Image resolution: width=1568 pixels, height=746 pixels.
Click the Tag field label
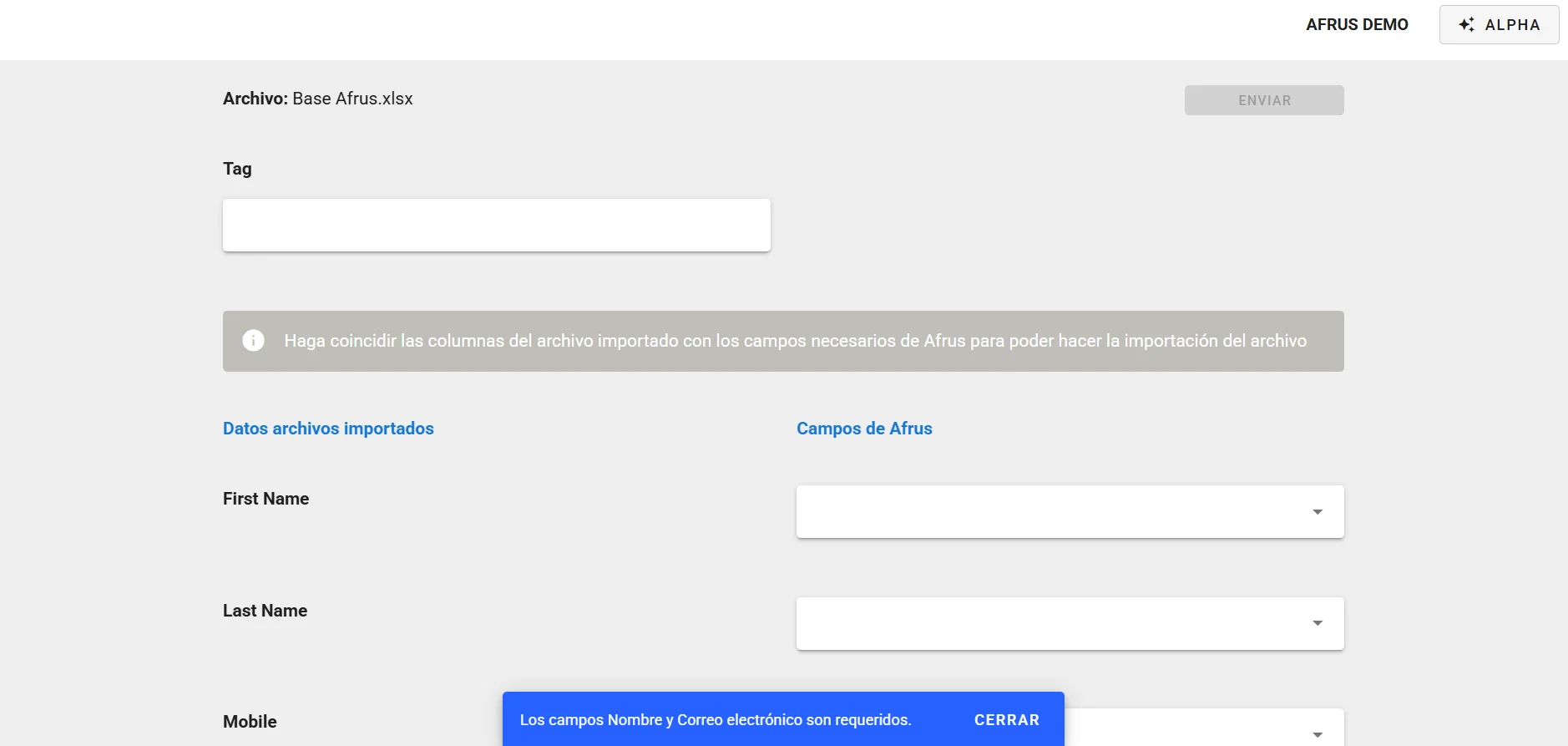237,169
